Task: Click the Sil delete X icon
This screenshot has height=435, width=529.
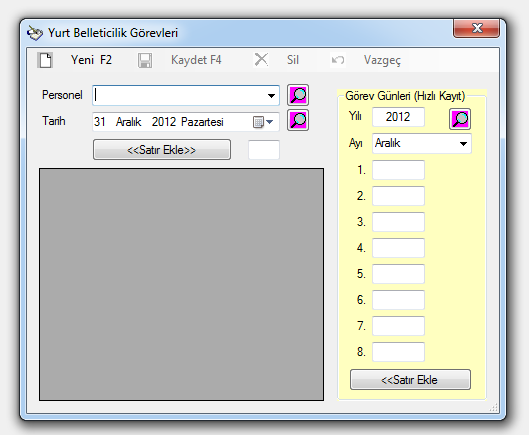Action: [x=261, y=60]
